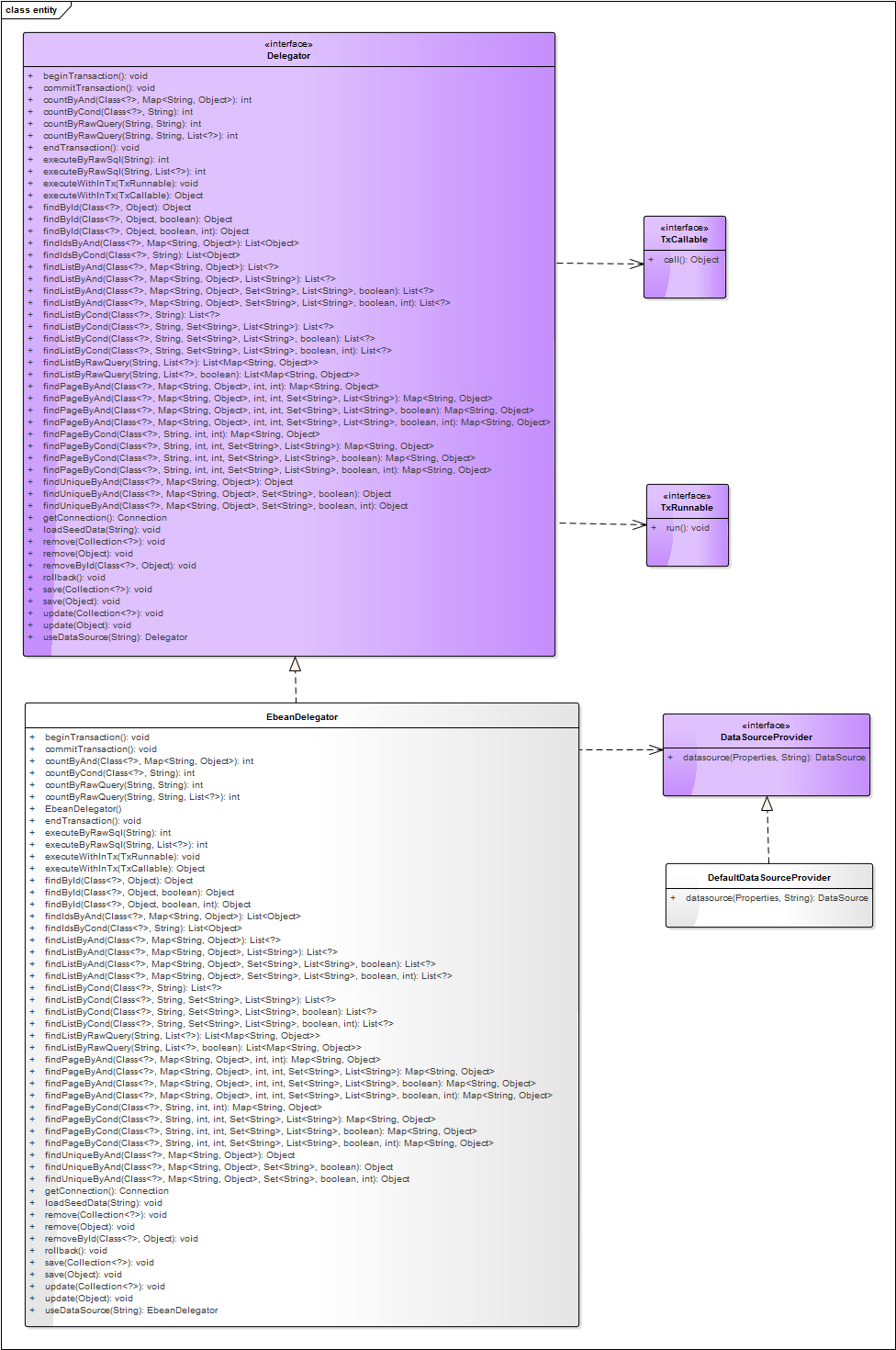Click the realization triangle below DataSourceProvider
The image size is (896, 1350).
point(767,804)
